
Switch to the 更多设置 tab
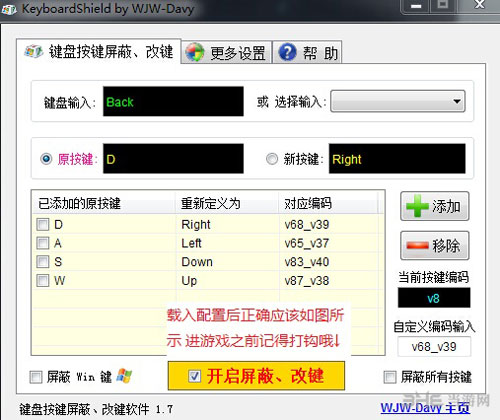(x=227, y=52)
